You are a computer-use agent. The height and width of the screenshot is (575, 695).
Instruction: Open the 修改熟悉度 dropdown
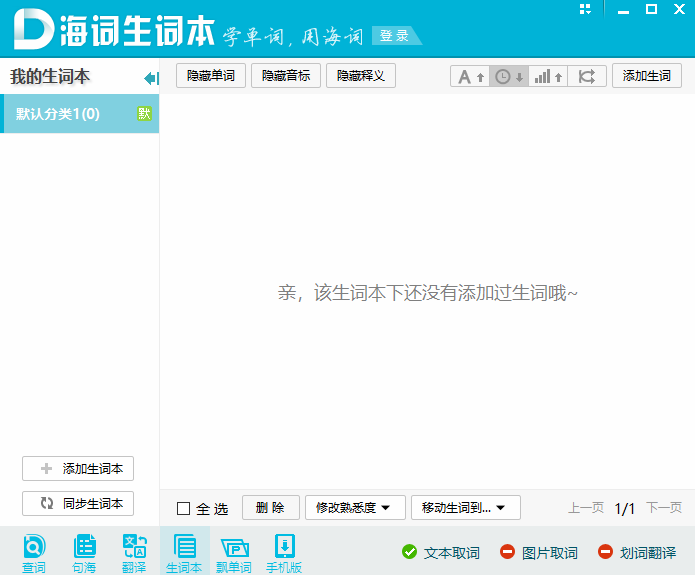(x=355, y=508)
